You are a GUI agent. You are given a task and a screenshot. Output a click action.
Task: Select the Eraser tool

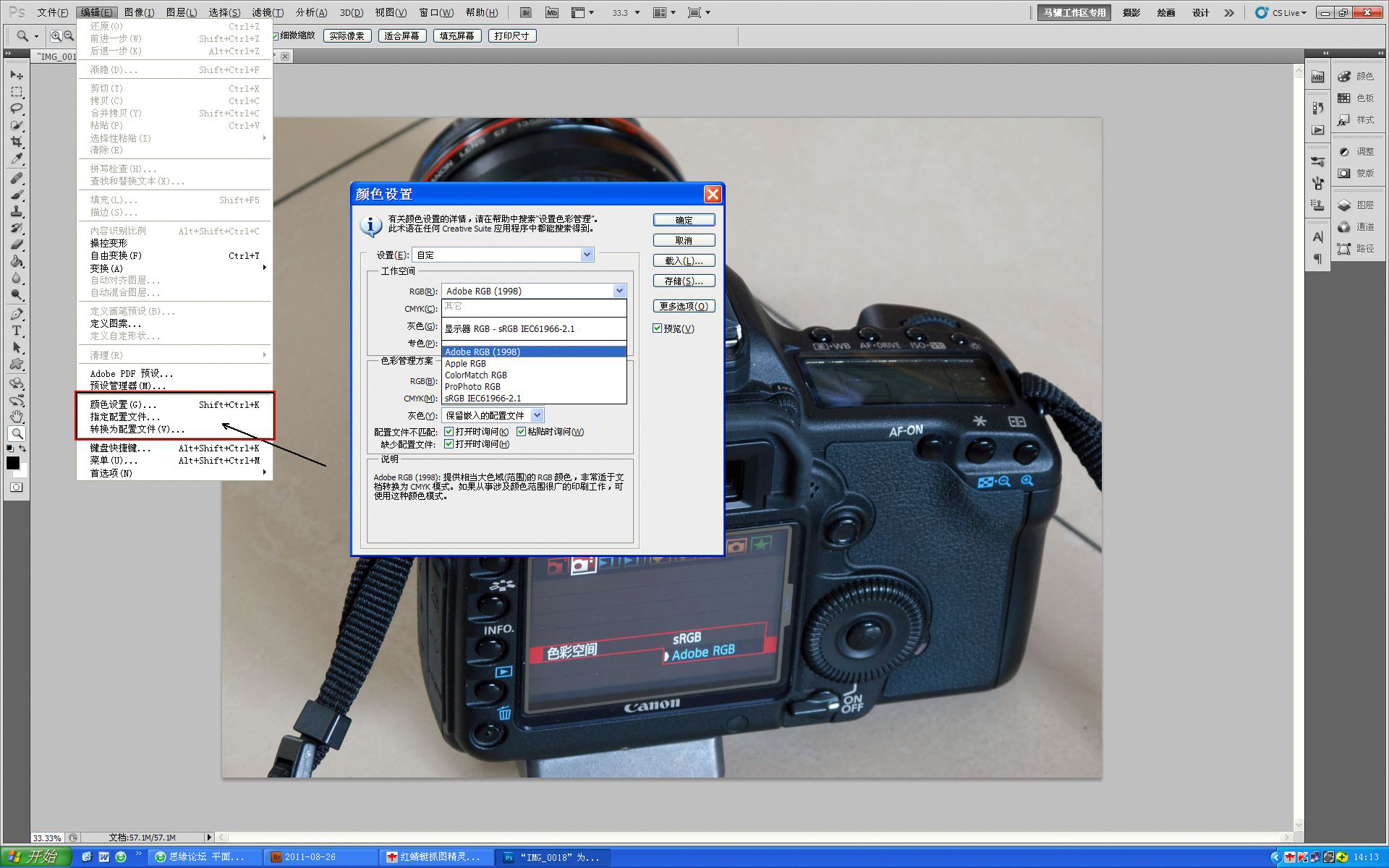[17, 244]
